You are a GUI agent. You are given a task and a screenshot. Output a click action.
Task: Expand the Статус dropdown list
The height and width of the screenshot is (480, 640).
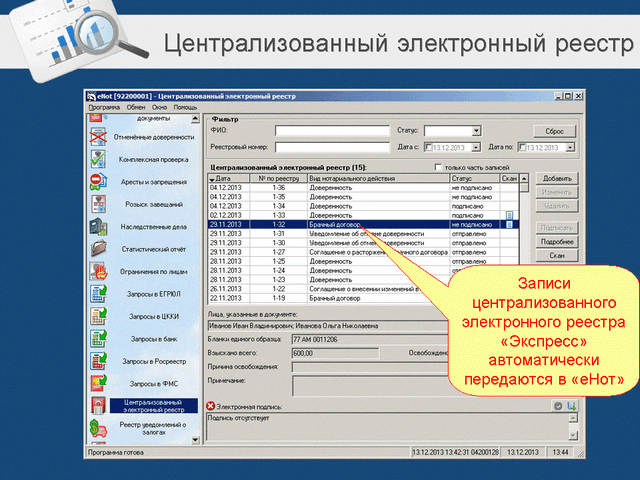(x=477, y=130)
